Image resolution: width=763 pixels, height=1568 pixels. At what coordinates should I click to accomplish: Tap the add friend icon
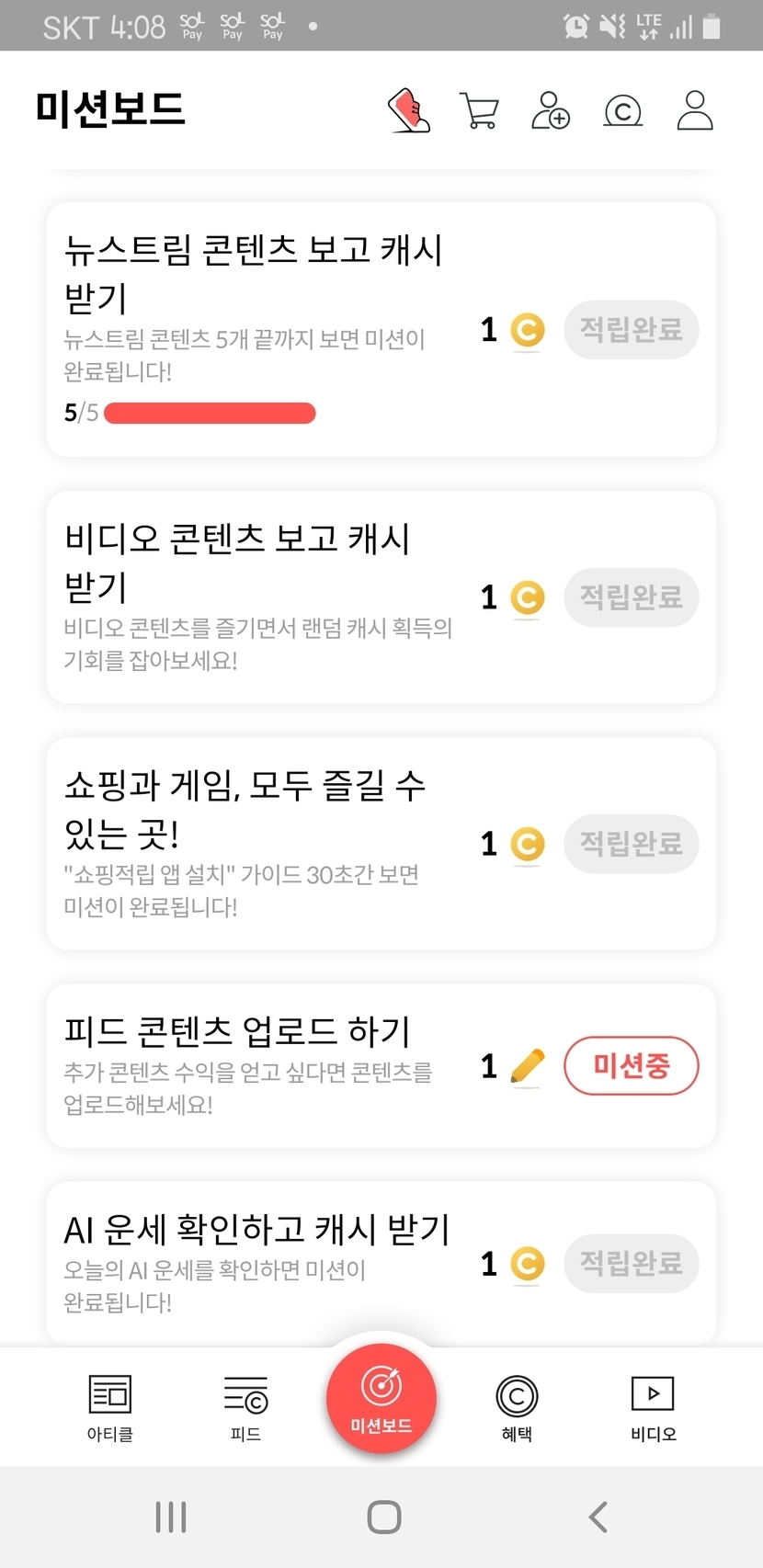tap(551, 111)
